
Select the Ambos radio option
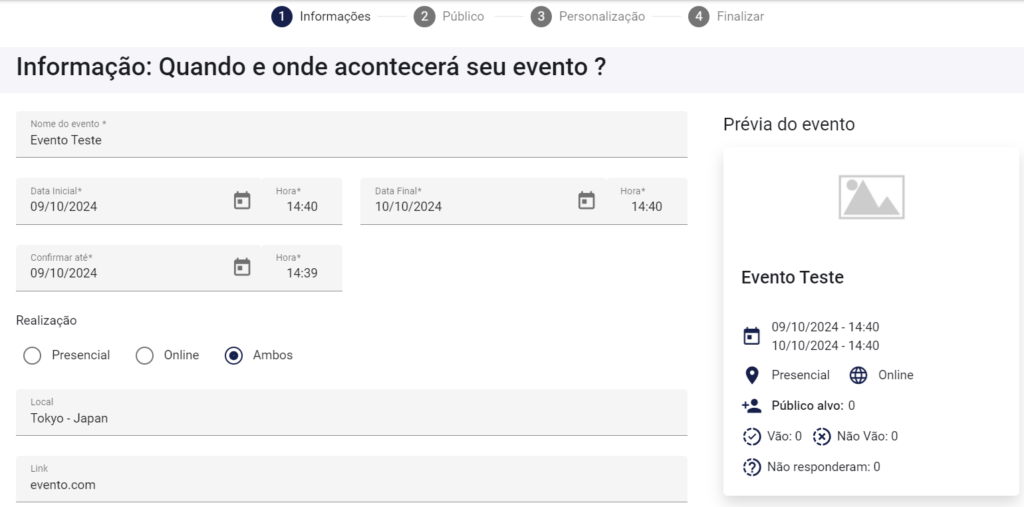tap(234, 356)
